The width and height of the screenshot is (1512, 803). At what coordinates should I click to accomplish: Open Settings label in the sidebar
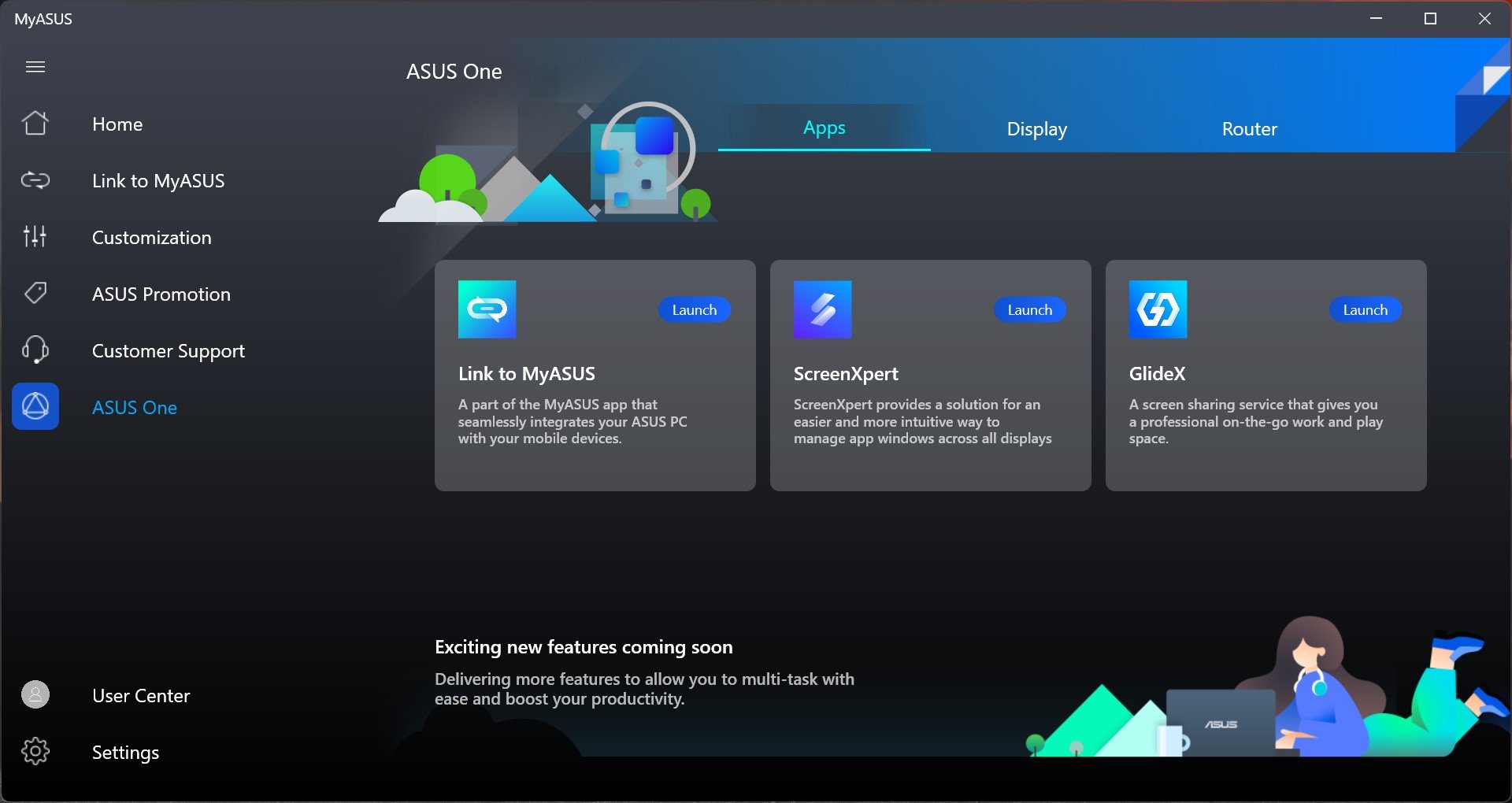126,753
